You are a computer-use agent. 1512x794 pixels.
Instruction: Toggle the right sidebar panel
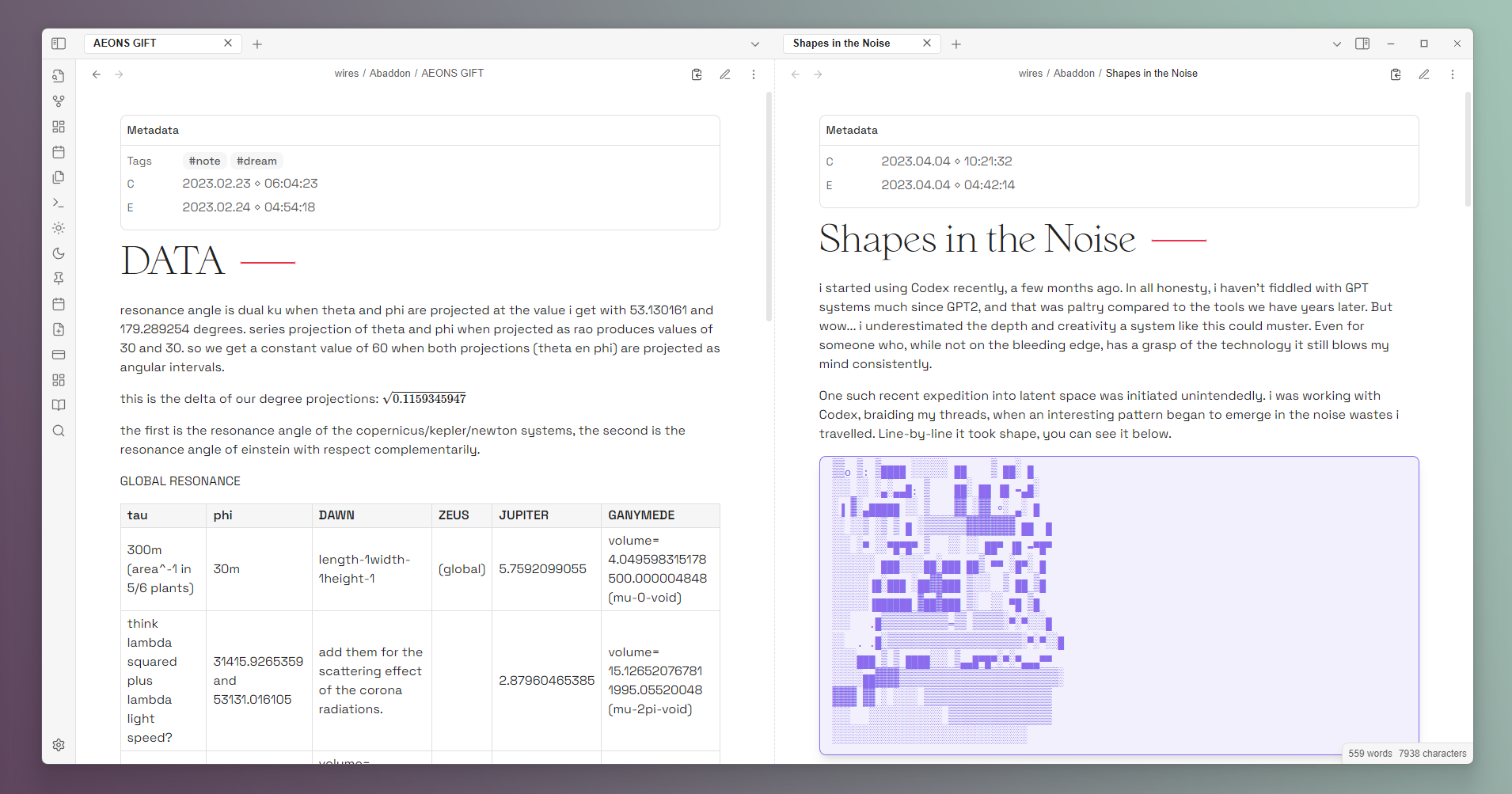[x=1363, y=44]
